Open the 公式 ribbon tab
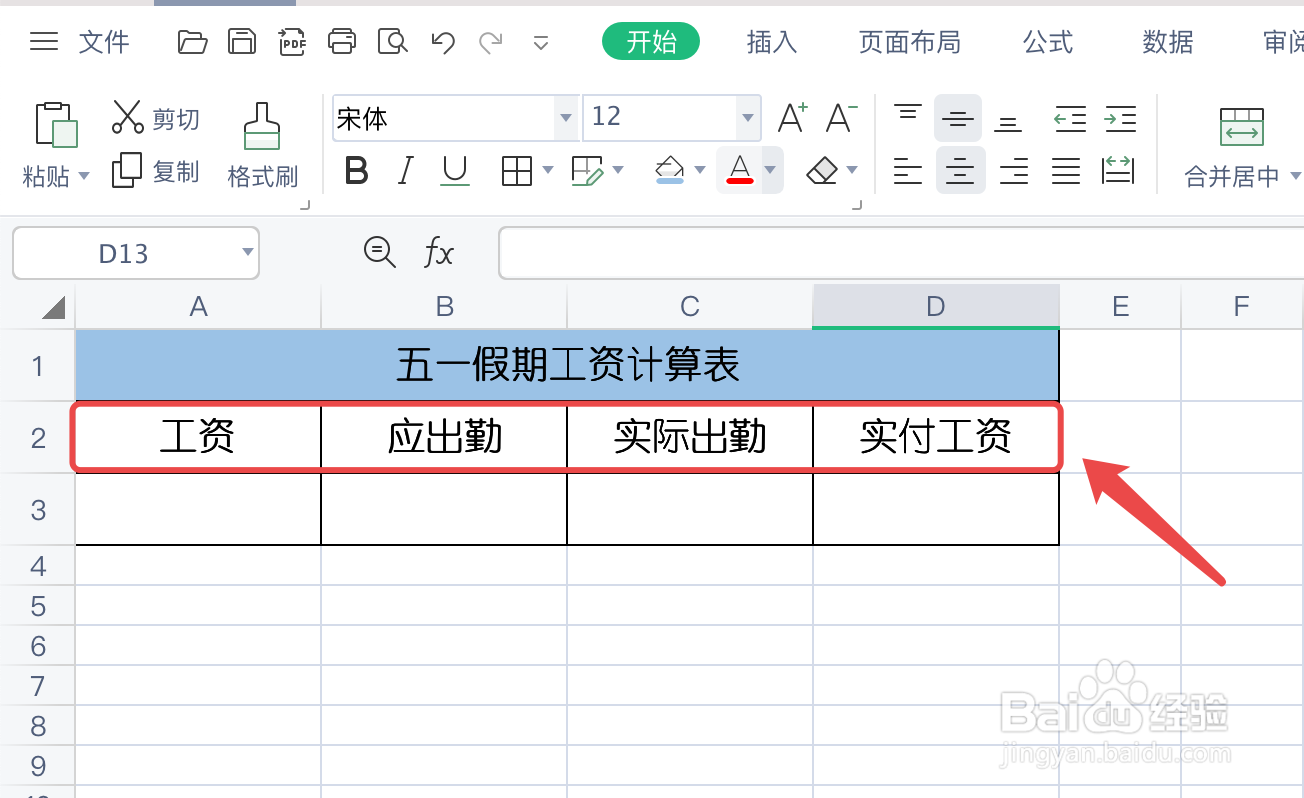This screenshot has height=798, width=1304. (1047, 42)
